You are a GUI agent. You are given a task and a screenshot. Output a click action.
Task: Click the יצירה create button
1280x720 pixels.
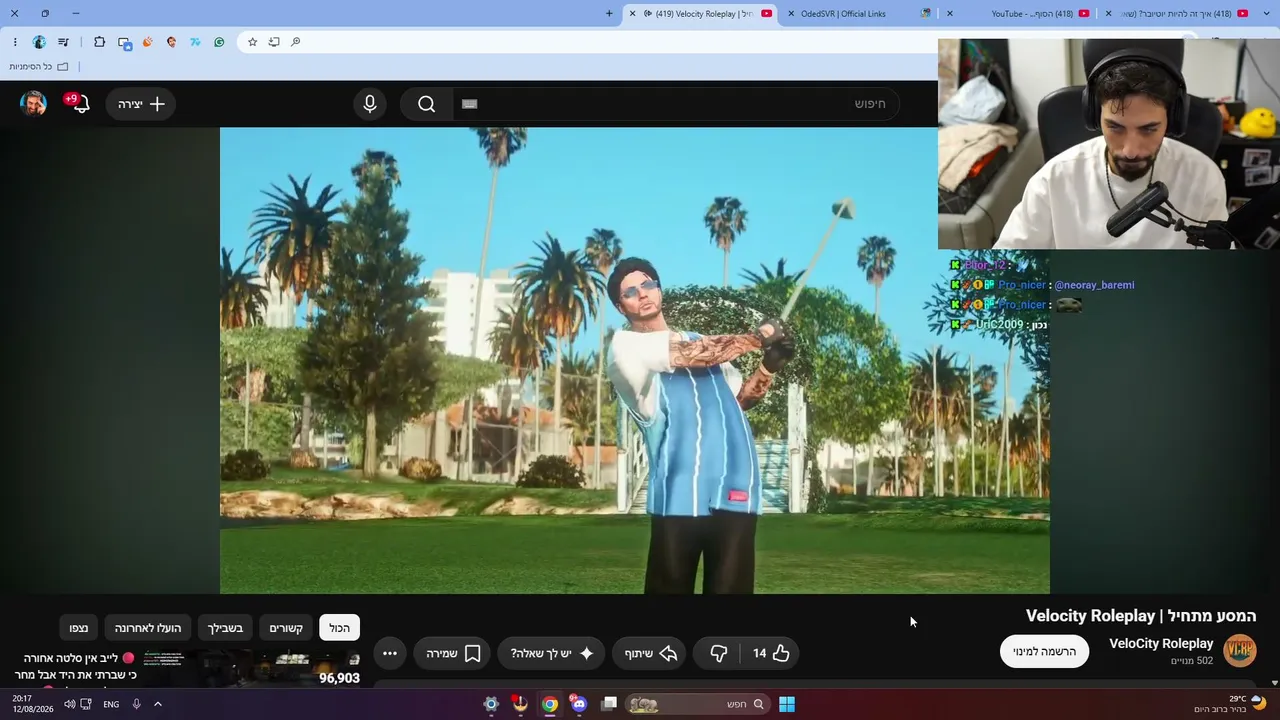coord(141,104)
